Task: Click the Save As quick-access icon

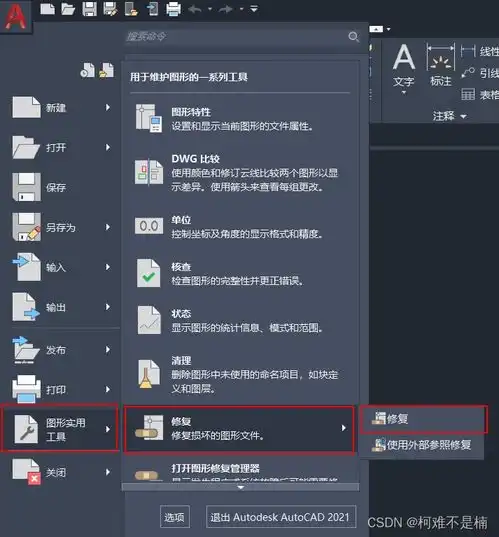Action: (x=110, y=9)
